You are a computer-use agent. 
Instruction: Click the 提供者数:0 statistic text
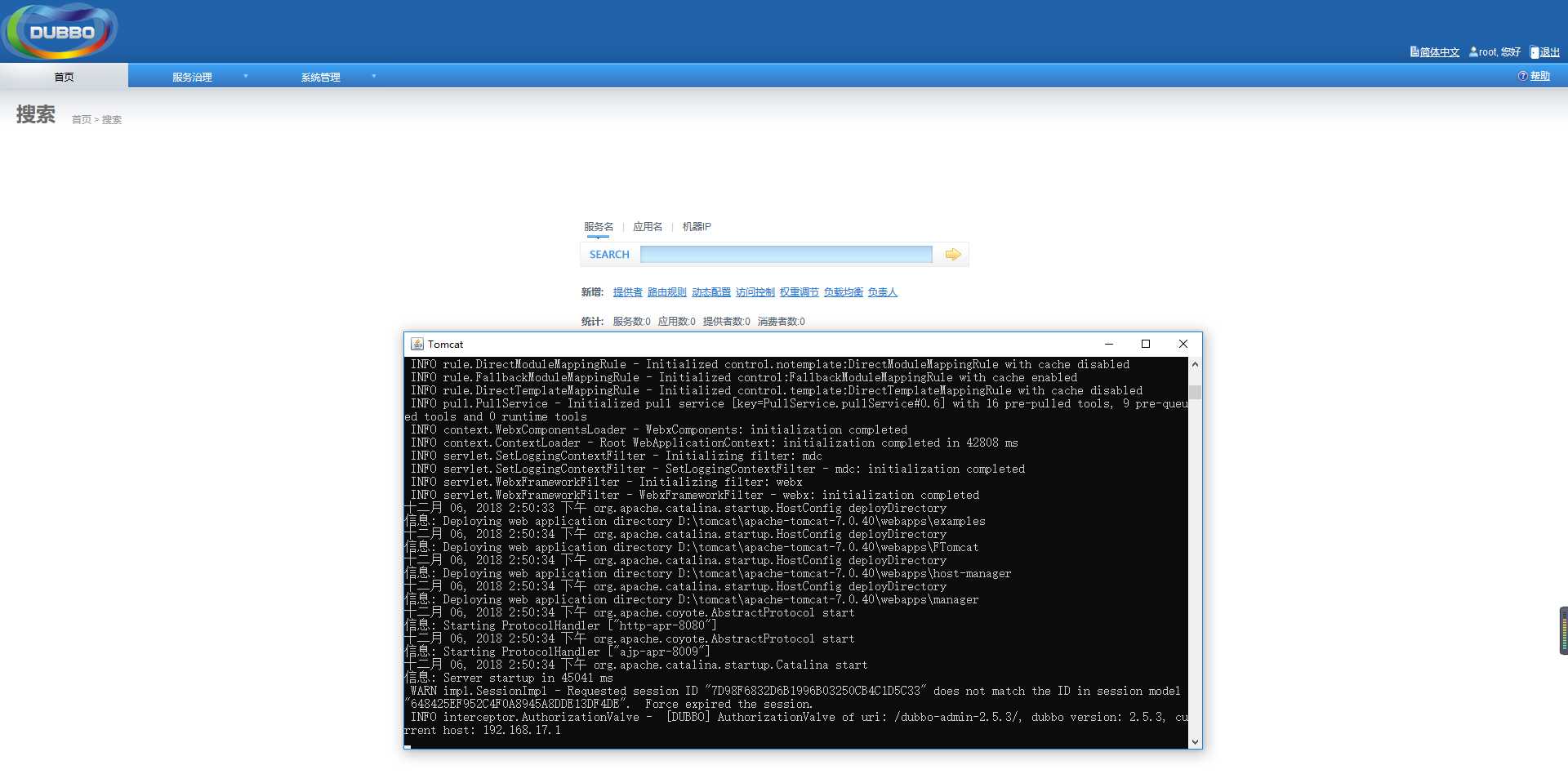tap(726, 322)
